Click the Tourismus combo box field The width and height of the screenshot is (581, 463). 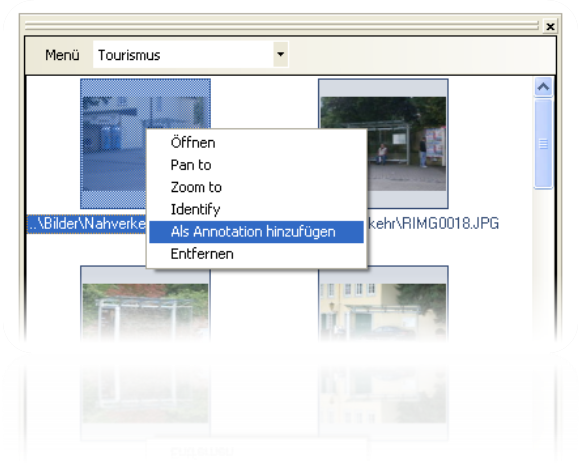(x=190, y=55)
